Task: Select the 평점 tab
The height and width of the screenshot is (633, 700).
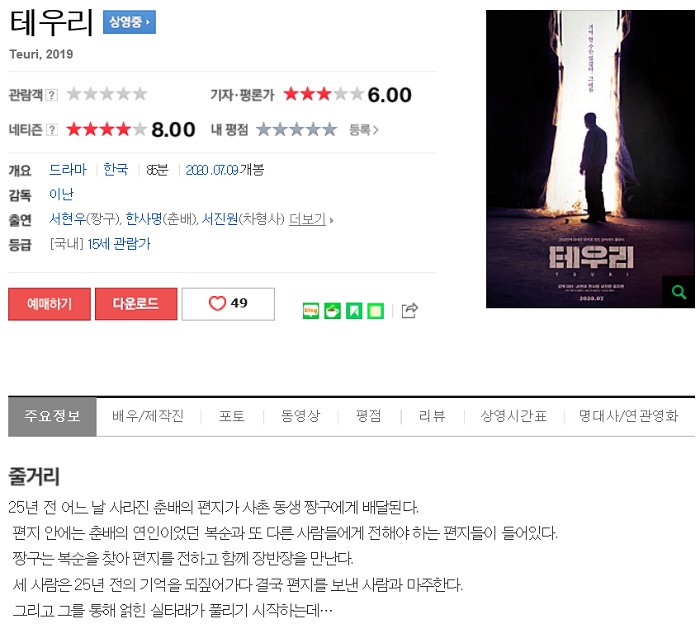Action: (368, 416)
